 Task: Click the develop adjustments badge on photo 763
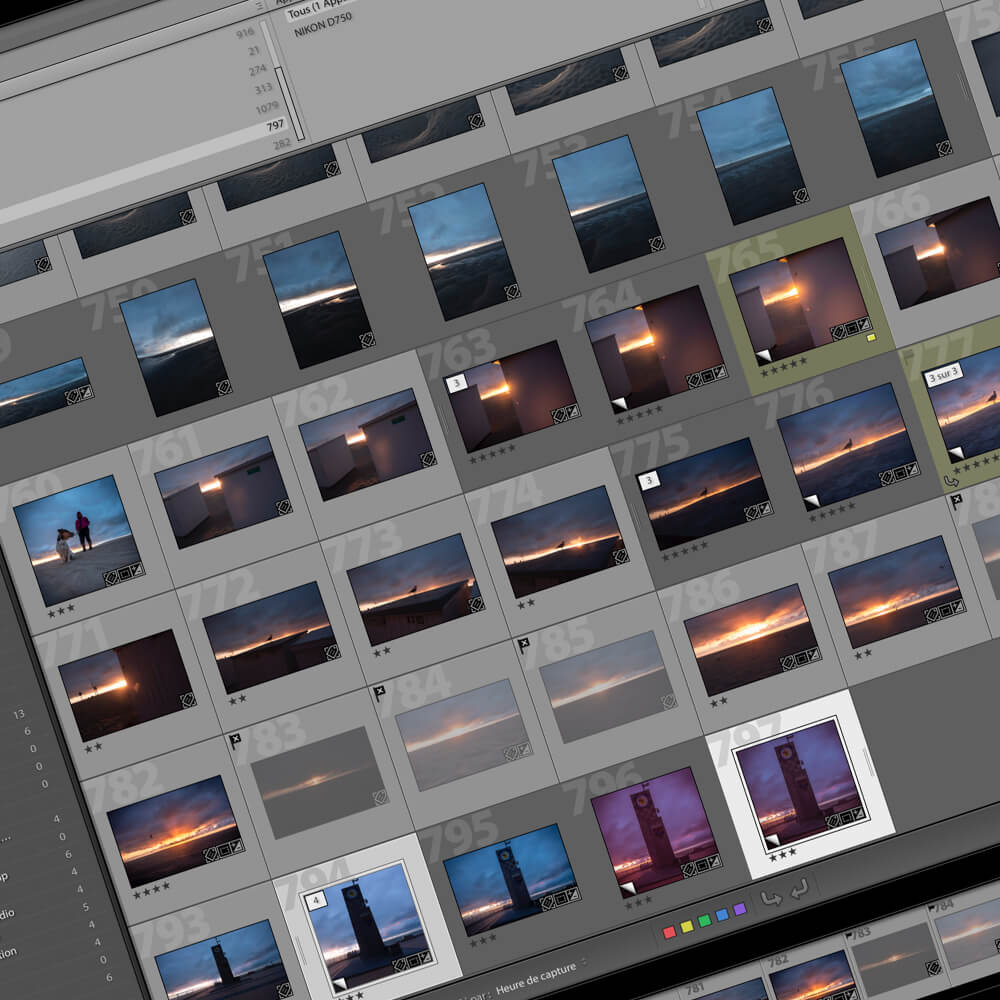(x=573, y=412)
